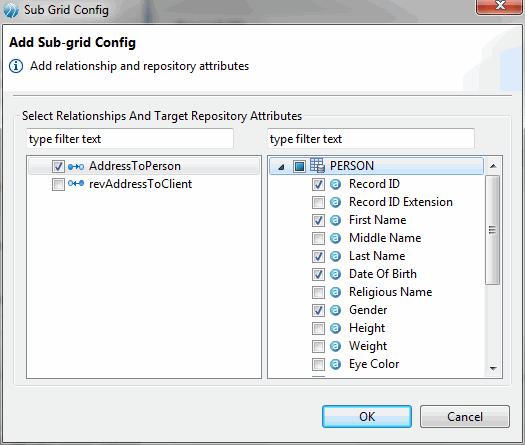
Task: Click the attribute icon beside Eye Color
Action: point(335,364)
